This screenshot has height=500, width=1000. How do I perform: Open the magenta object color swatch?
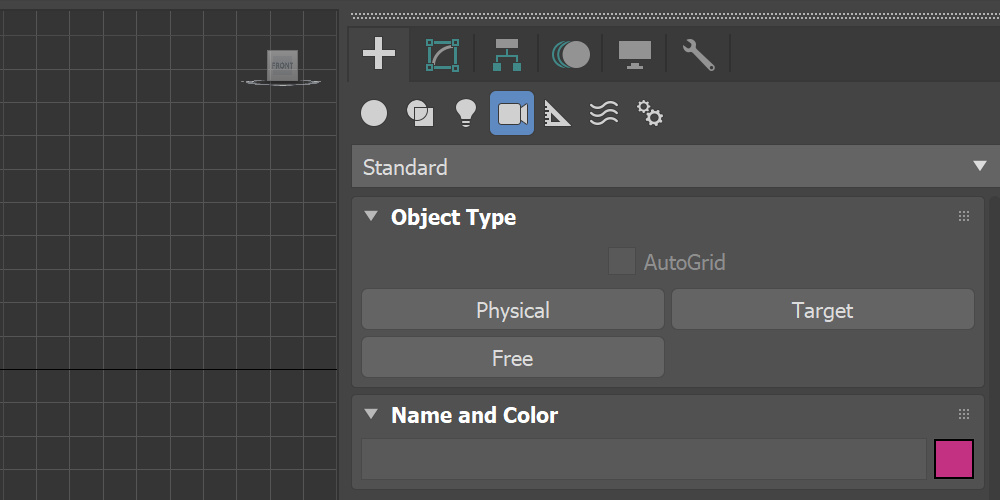(954, 459)
